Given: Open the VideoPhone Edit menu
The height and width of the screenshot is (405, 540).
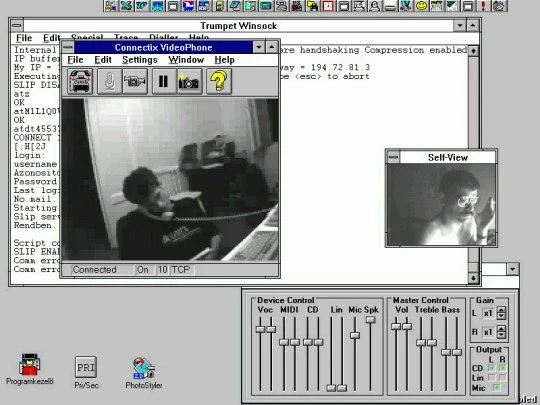Looking at the screenshot, I should coord(103,60).
